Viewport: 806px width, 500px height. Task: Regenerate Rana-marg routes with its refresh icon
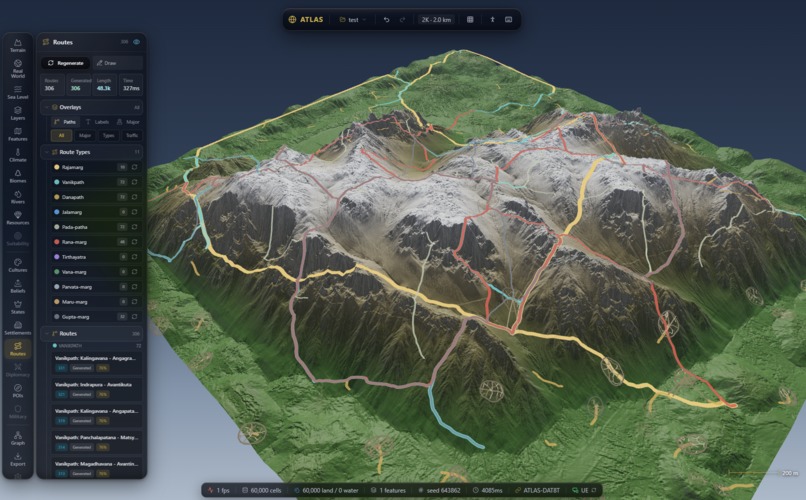click(135, 242)
